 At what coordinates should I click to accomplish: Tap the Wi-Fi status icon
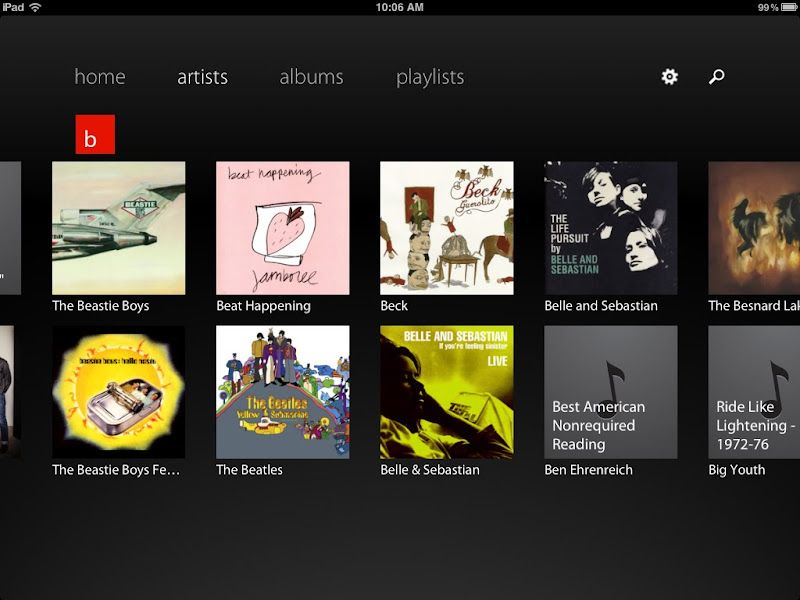click(x=35, y=7)
